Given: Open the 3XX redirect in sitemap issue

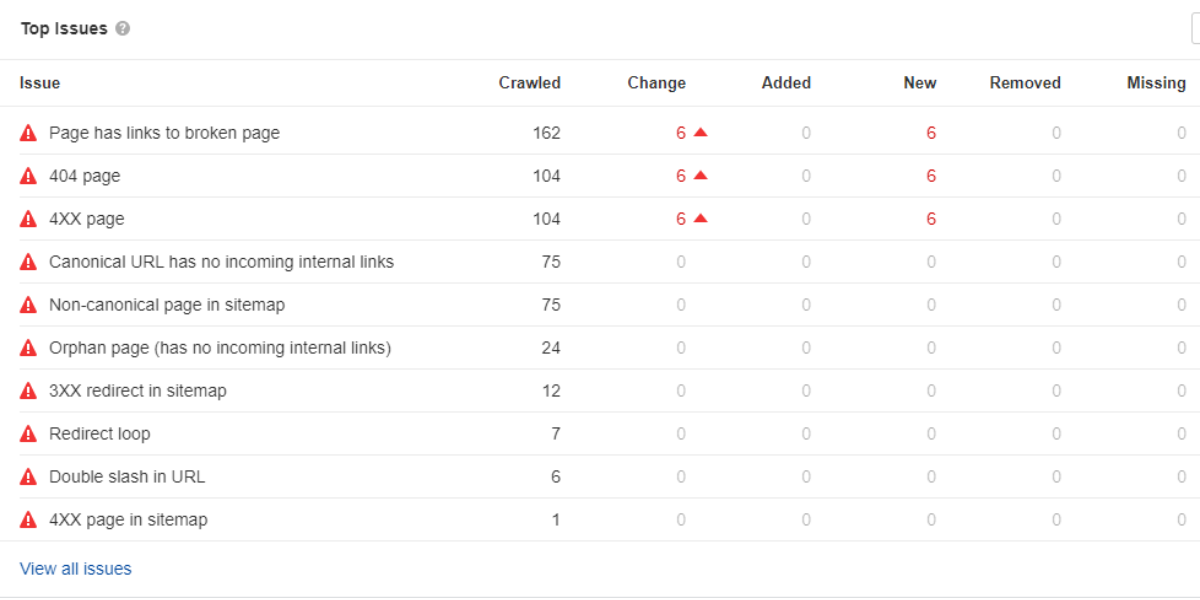Looking at the screenshot, I should [137, 391].
